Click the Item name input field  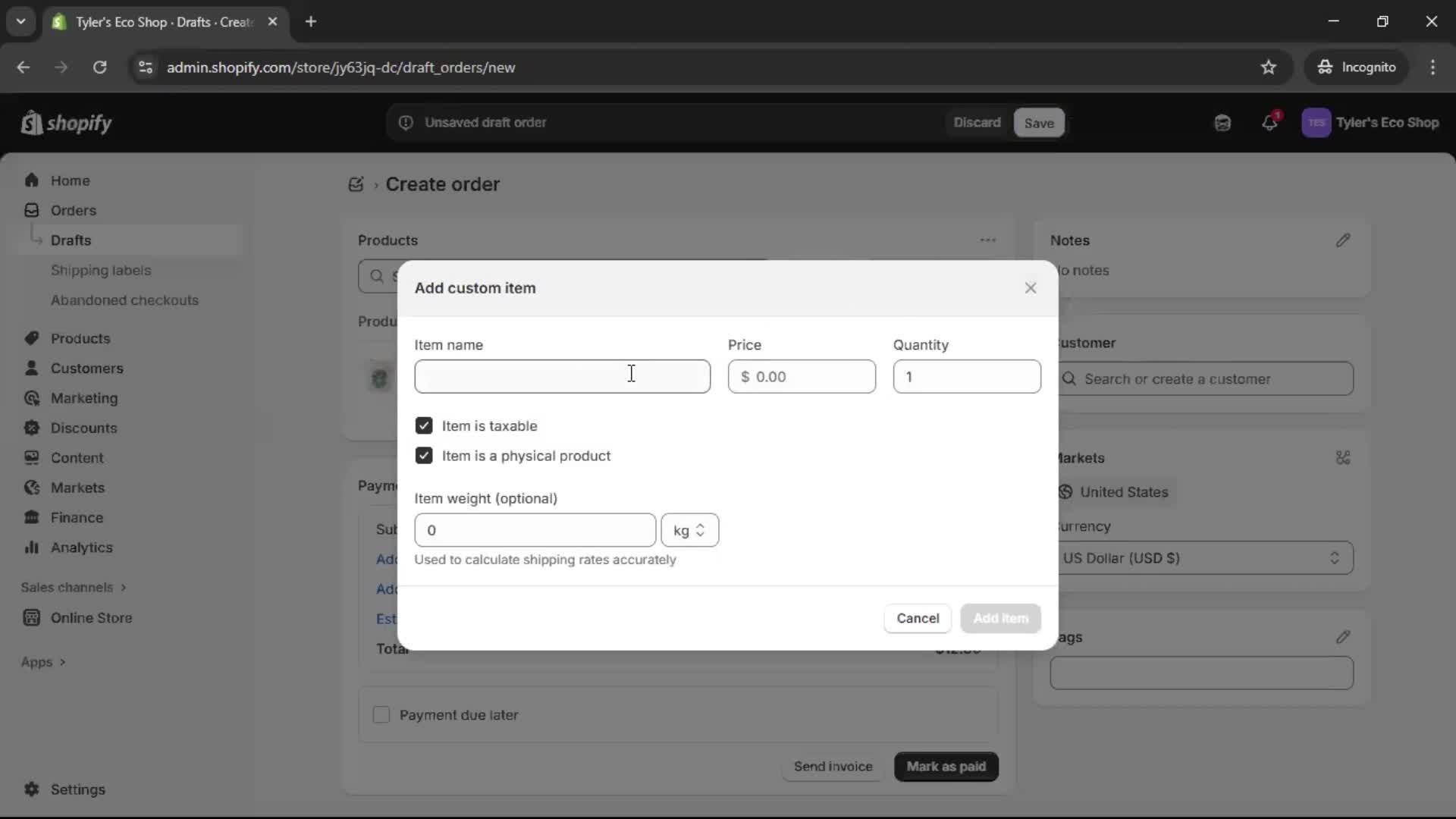[x=562, y=376]
